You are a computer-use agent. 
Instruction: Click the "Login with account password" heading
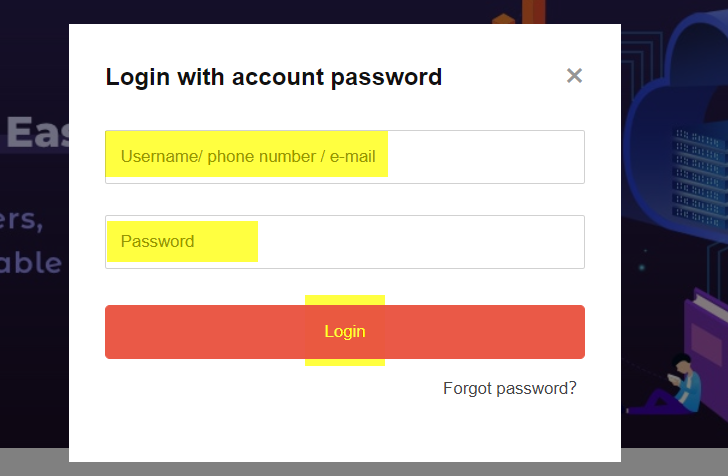[x=273, y=77]
